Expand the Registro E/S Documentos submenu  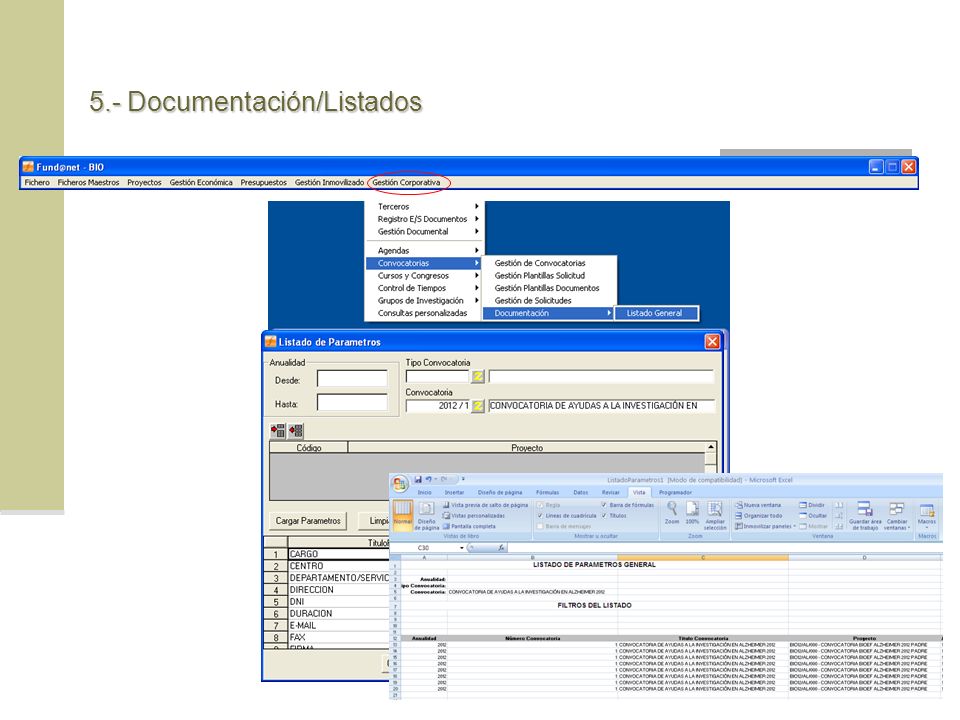[425, 219]
